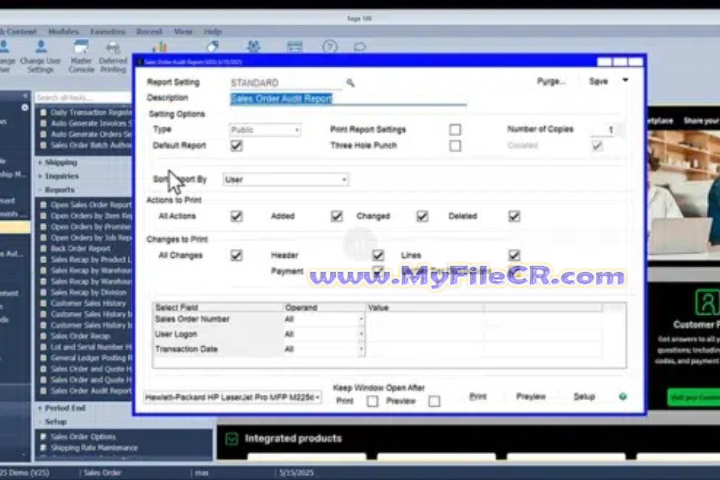Open Customer Sales History task
The height and width of the screenshot is (480, 720).
pos(88,303)
